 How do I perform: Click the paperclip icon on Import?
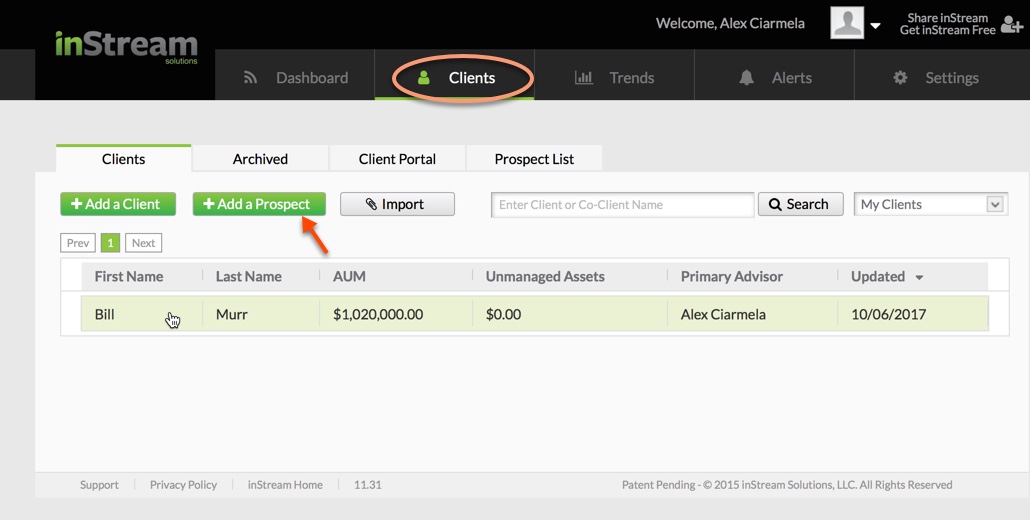371,204
